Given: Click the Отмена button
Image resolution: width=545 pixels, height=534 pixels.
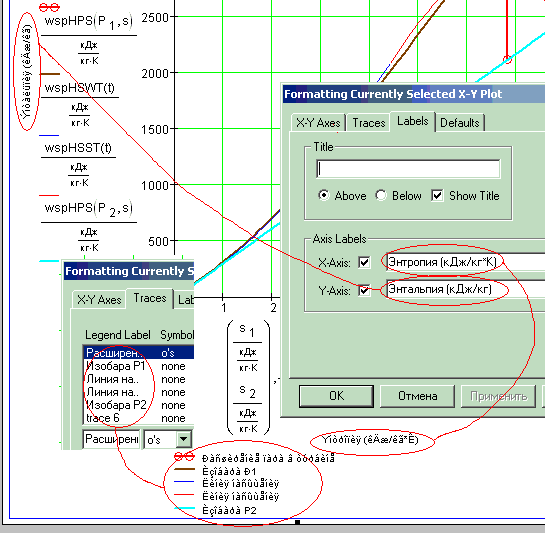Looking at the screenshot, I should click(x=417, y=396).
